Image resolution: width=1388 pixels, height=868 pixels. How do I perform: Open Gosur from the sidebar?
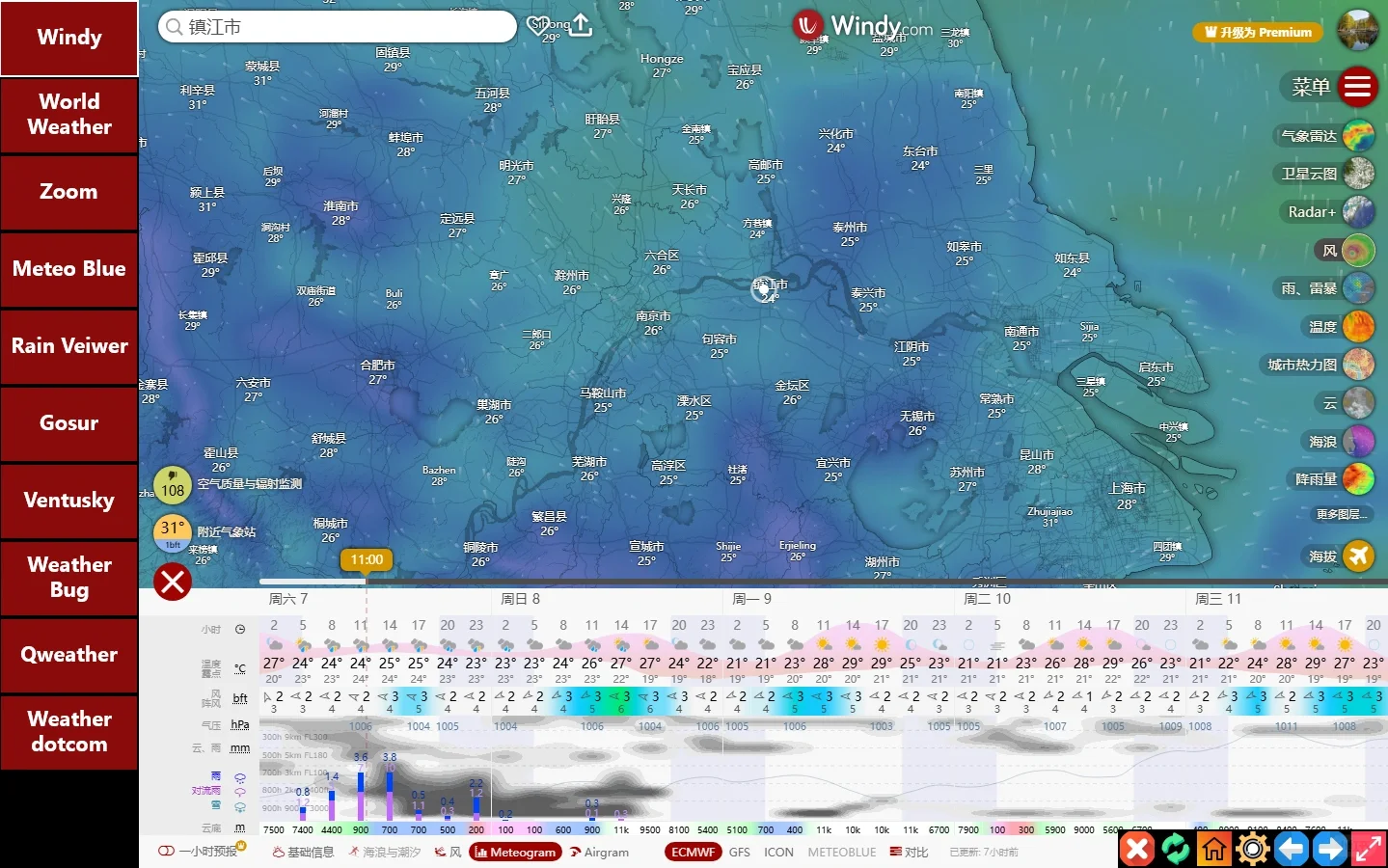69,423
